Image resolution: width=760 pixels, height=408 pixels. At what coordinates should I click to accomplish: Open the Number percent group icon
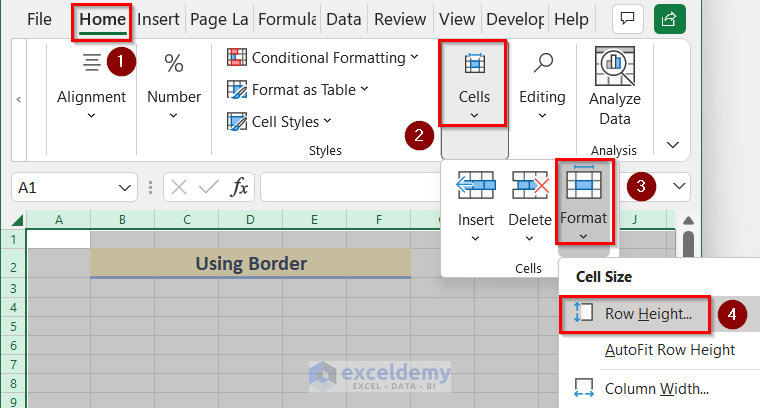click(174, 63)
